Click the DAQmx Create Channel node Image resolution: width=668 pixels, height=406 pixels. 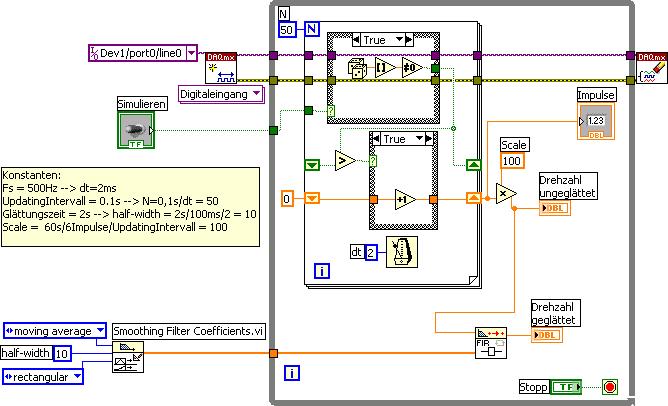click(221, 68)
